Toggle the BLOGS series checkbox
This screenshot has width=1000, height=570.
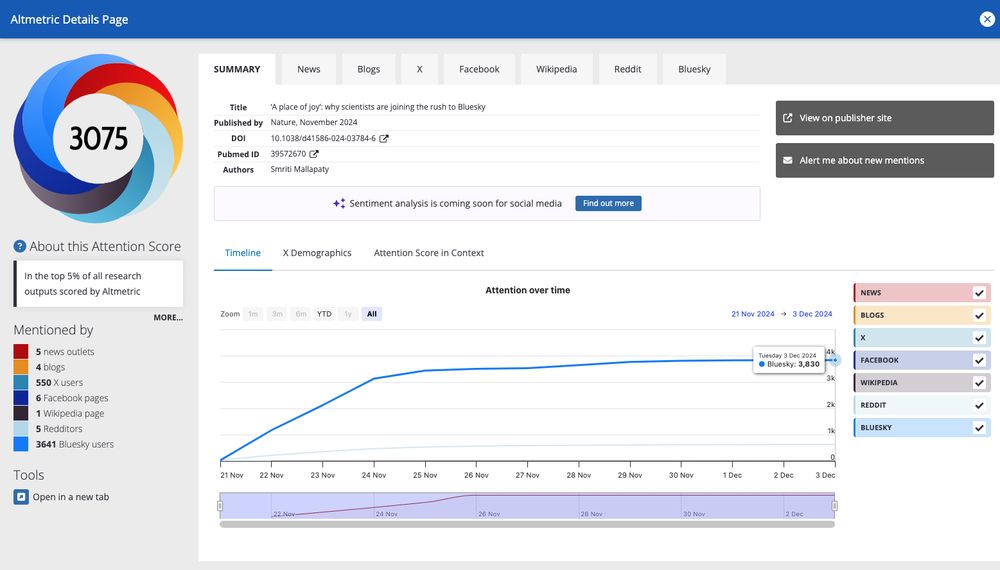(x=979, y=315)
